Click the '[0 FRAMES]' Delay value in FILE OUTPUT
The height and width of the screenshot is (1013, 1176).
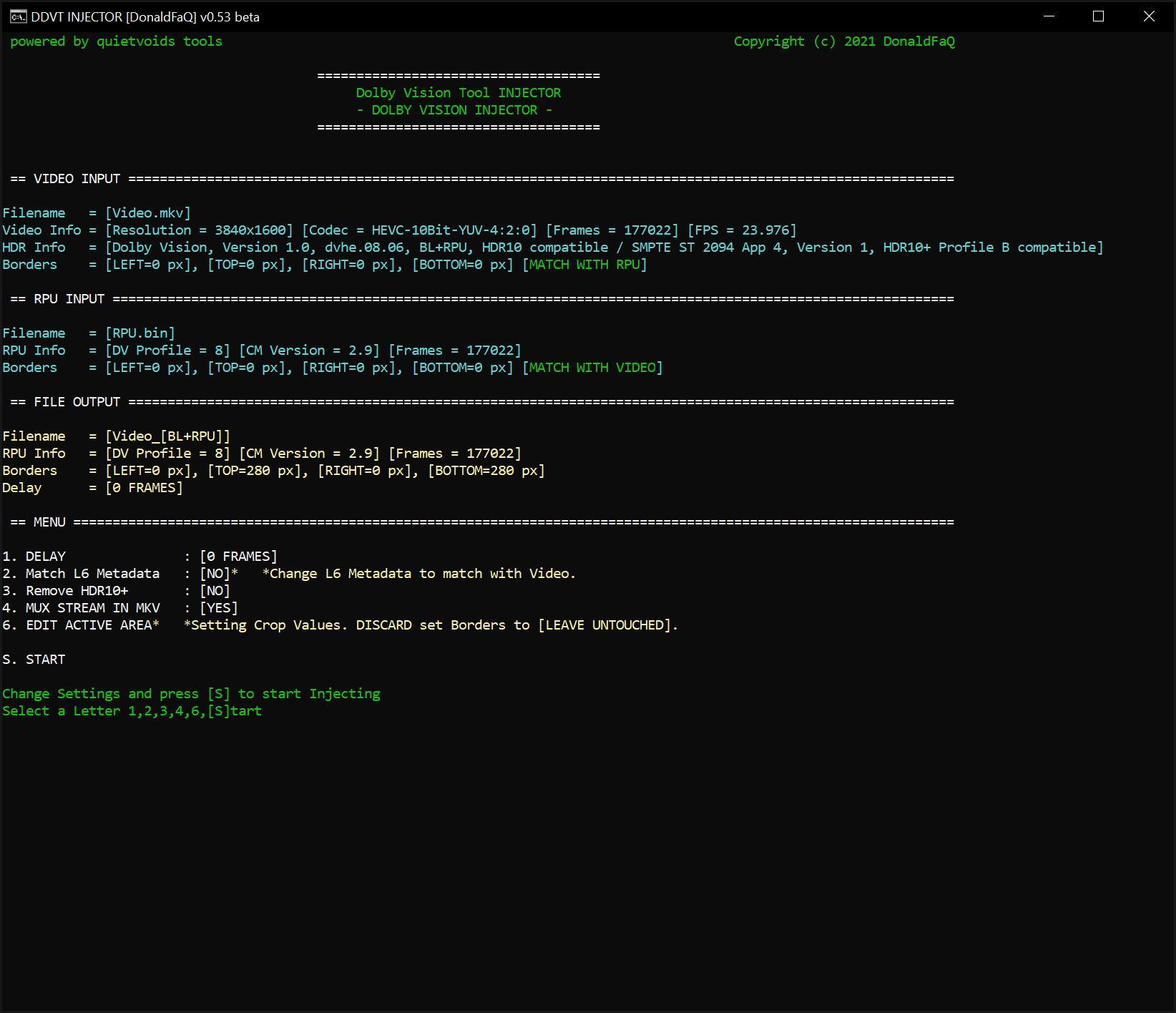(144, 488)
